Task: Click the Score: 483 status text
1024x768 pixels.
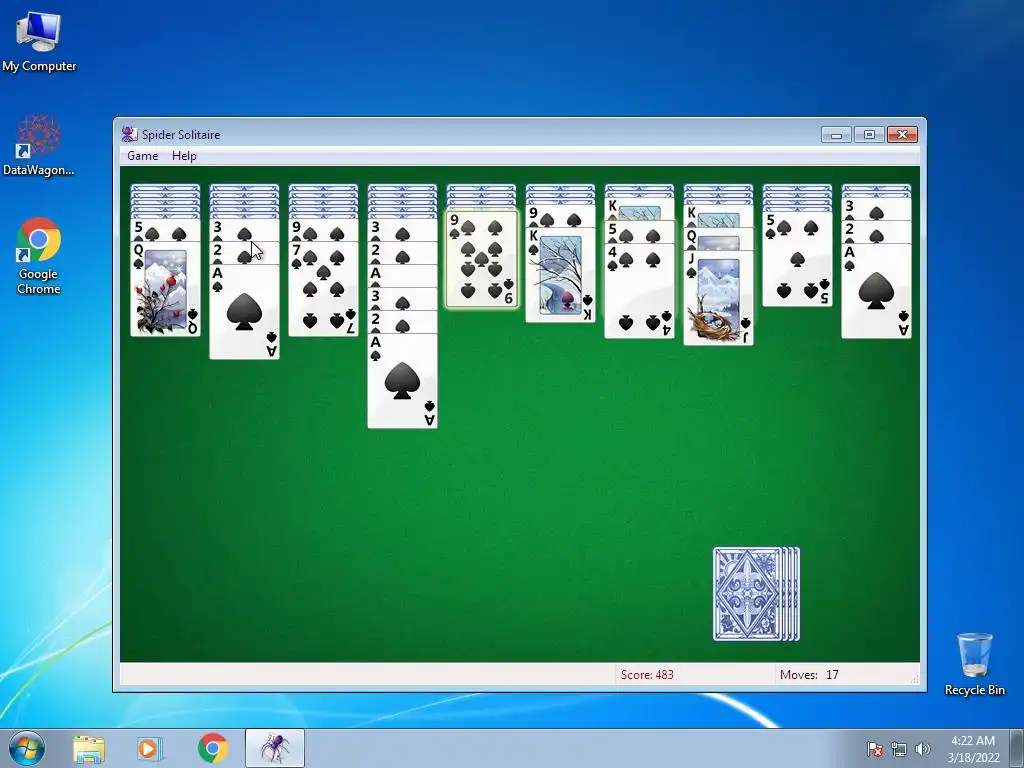Action: coord(647,675)
